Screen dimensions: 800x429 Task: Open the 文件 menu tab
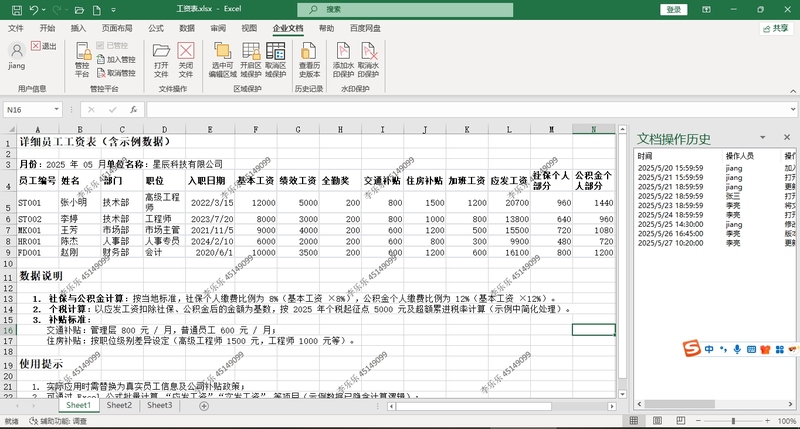[16, 28]
